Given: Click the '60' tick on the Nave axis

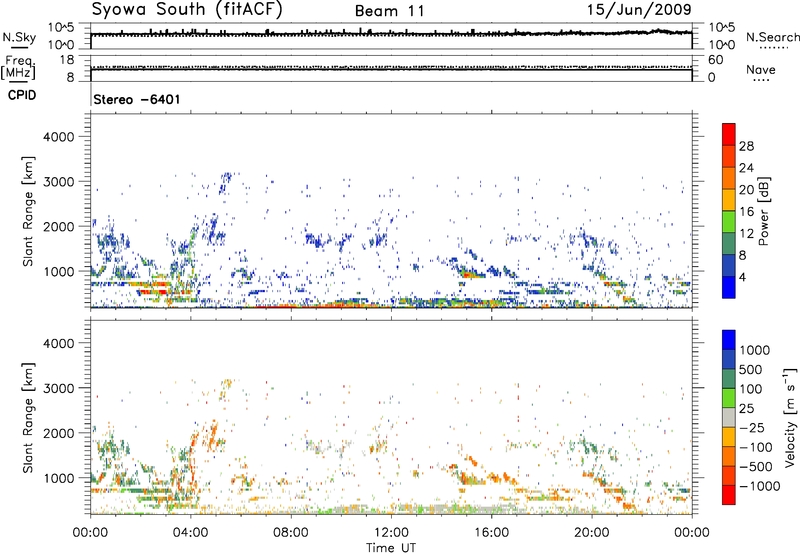Looking at the screenshot, I should pyautogui.click(x=715, y=60).
